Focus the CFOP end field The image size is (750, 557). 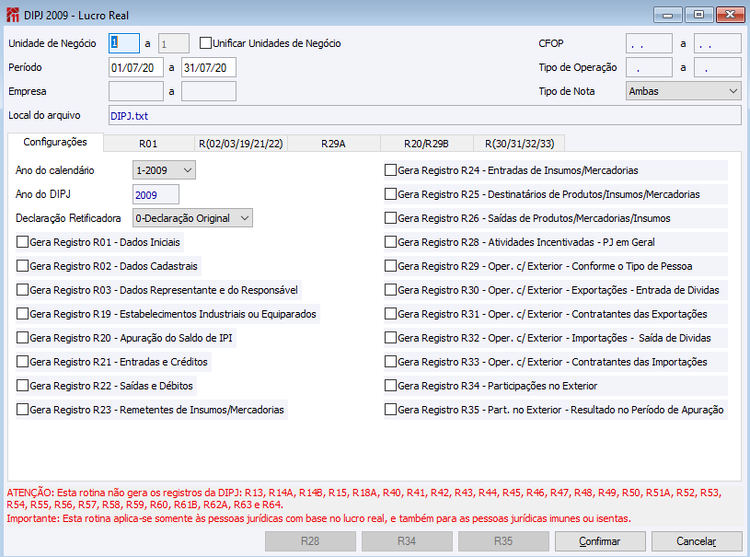tap(718, 44)
